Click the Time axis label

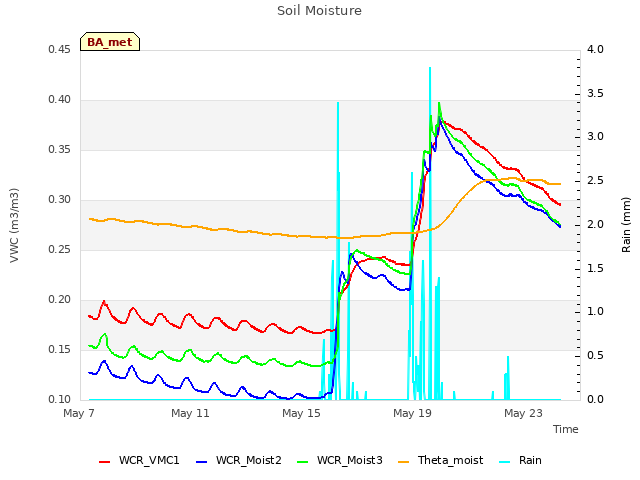[566, 429]
